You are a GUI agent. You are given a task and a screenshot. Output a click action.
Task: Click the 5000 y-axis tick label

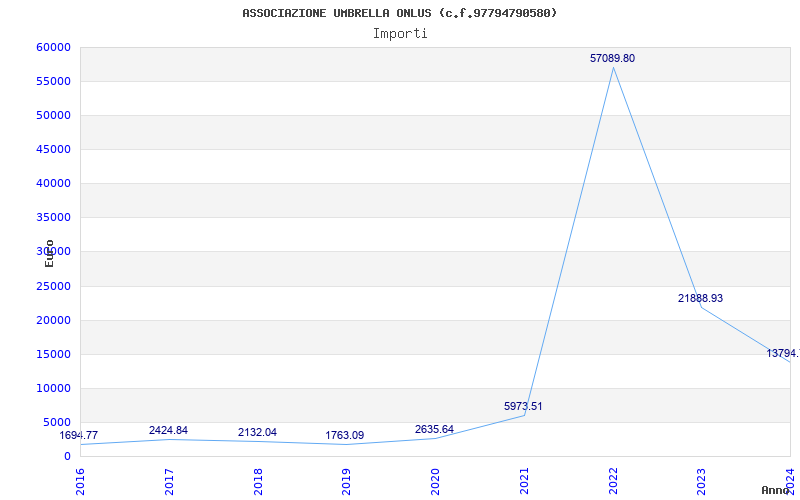pos(57,422)
